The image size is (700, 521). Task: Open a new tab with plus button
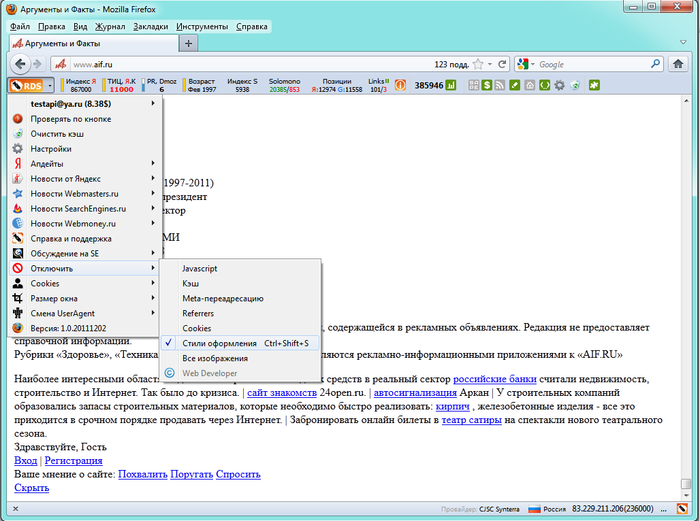188,43
